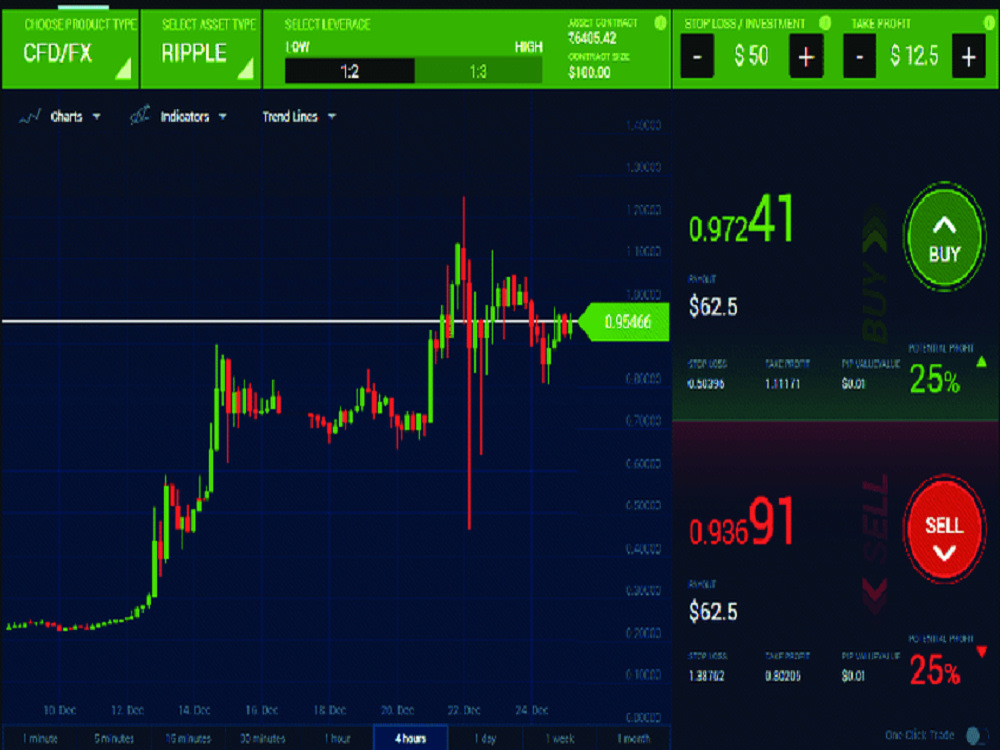Switch to the 1 month timeframe

click(633, 739)
